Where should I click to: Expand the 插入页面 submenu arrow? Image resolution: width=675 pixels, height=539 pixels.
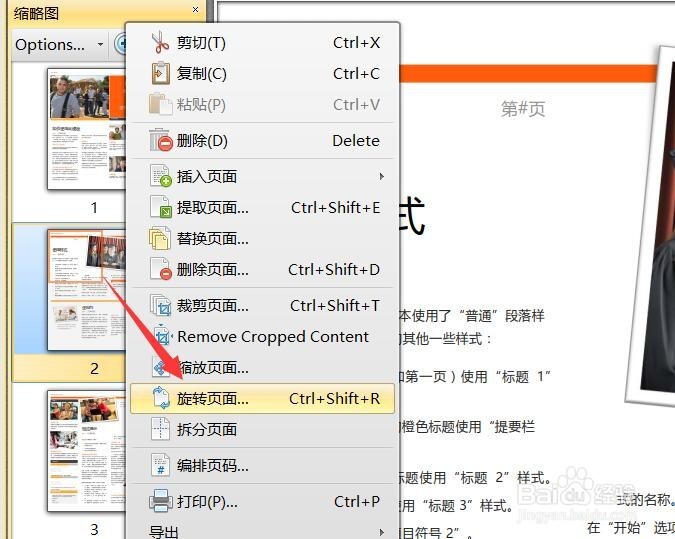381,176
